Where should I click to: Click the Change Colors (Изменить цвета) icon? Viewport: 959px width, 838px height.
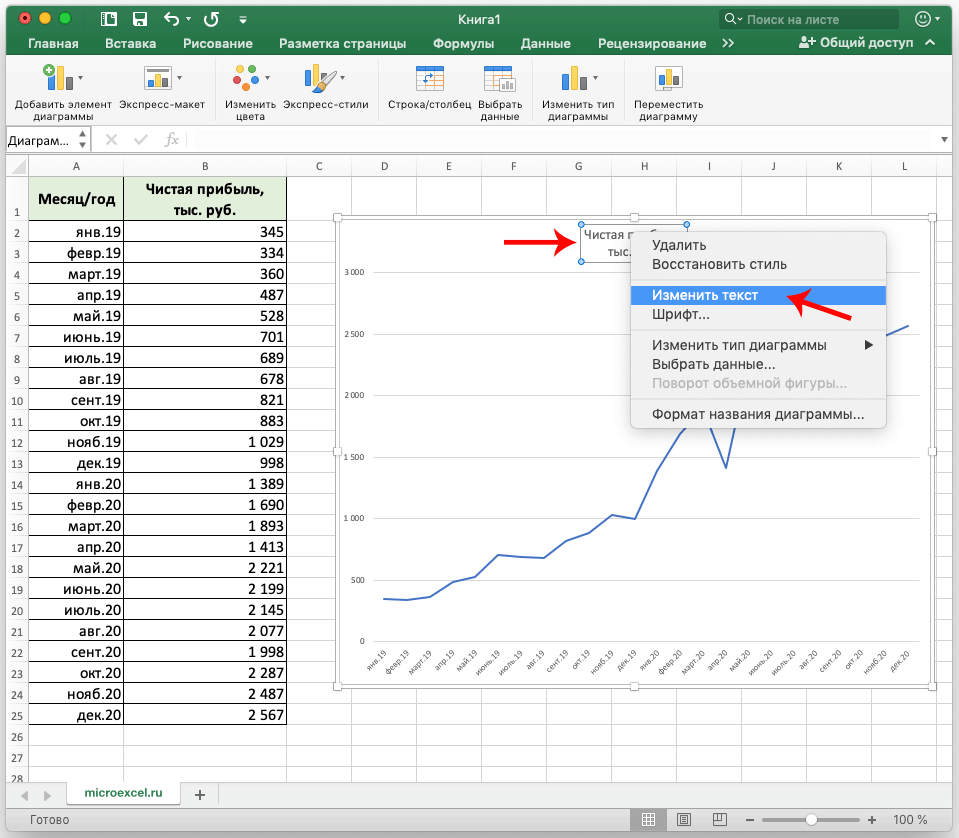[x=246, y=78]
